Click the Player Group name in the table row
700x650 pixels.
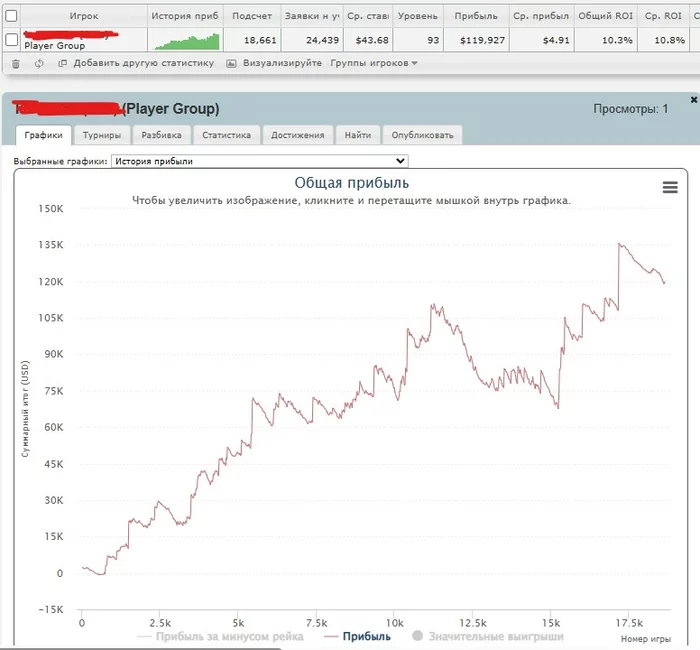(x=54, y=46)
